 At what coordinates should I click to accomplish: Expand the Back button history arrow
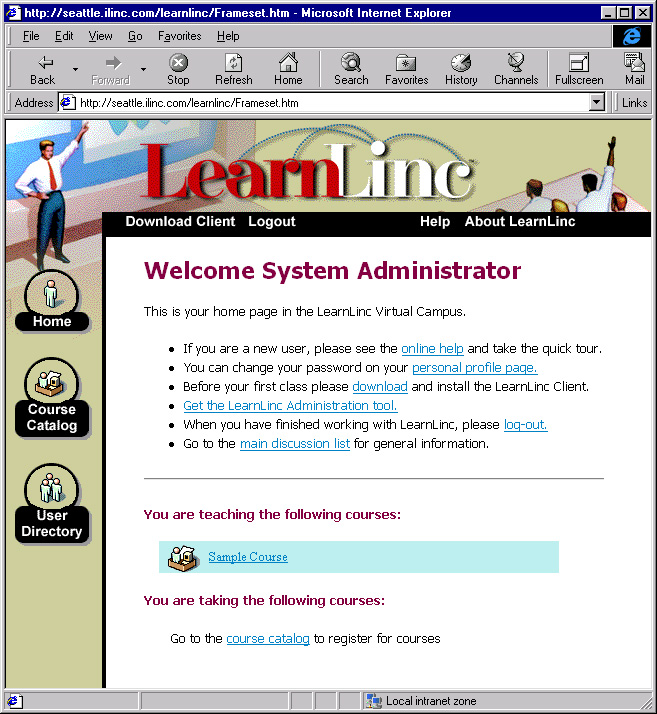76,69
